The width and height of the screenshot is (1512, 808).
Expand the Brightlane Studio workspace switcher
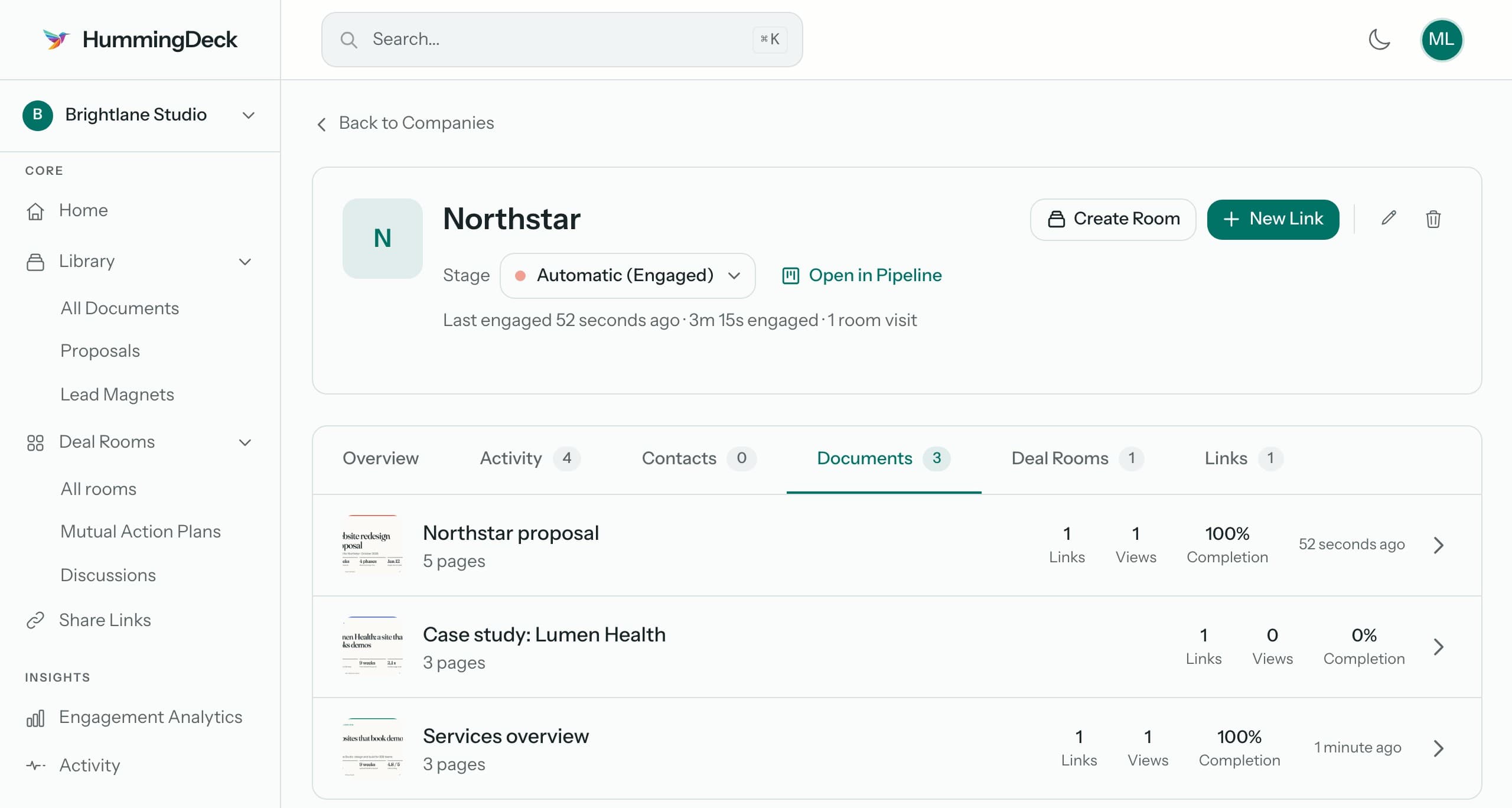click(x=249, y=115)
